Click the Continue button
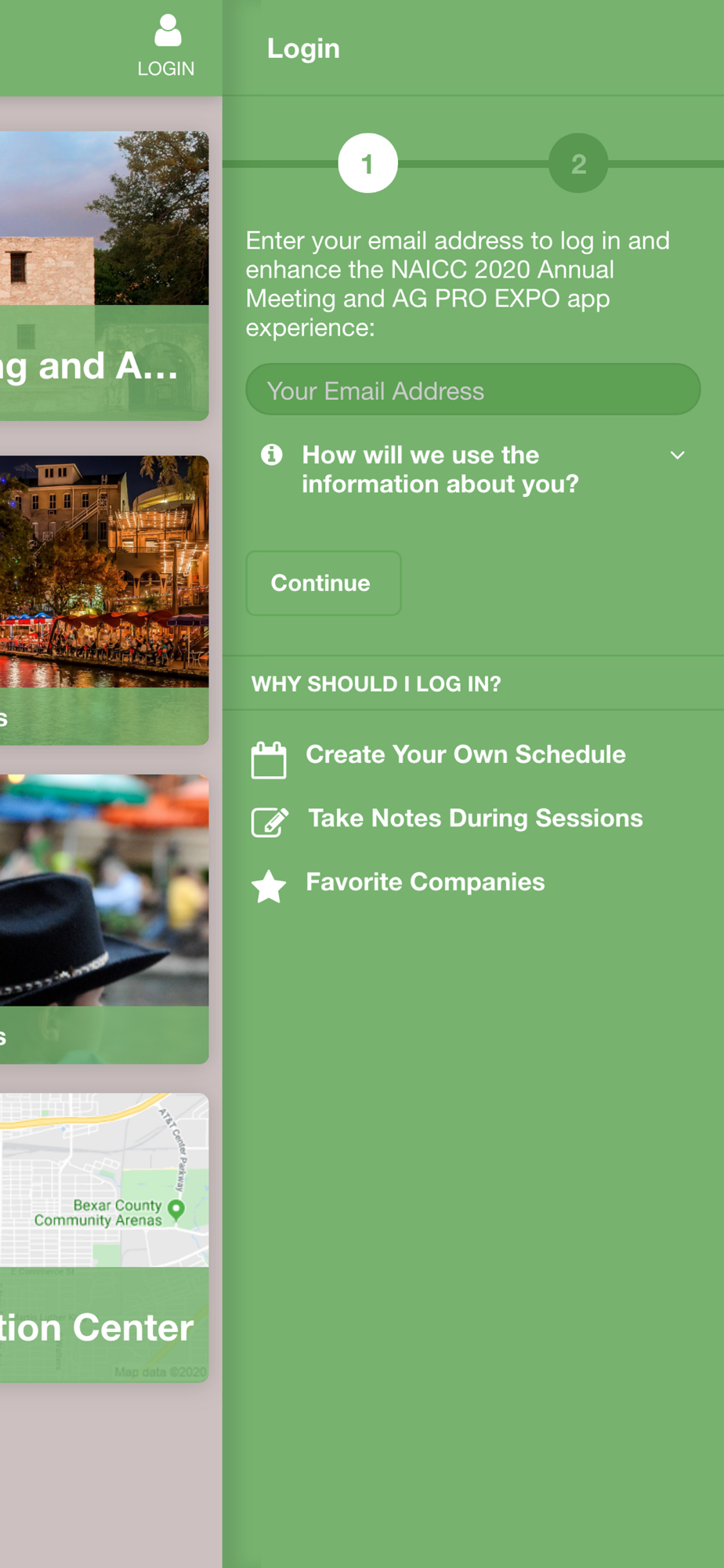724x1568 pixels. pos(324,583)
